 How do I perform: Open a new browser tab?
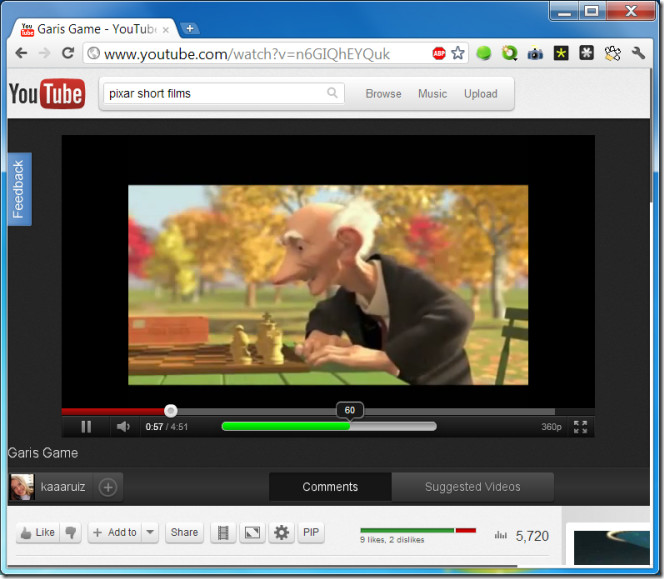tap(190, 28)
